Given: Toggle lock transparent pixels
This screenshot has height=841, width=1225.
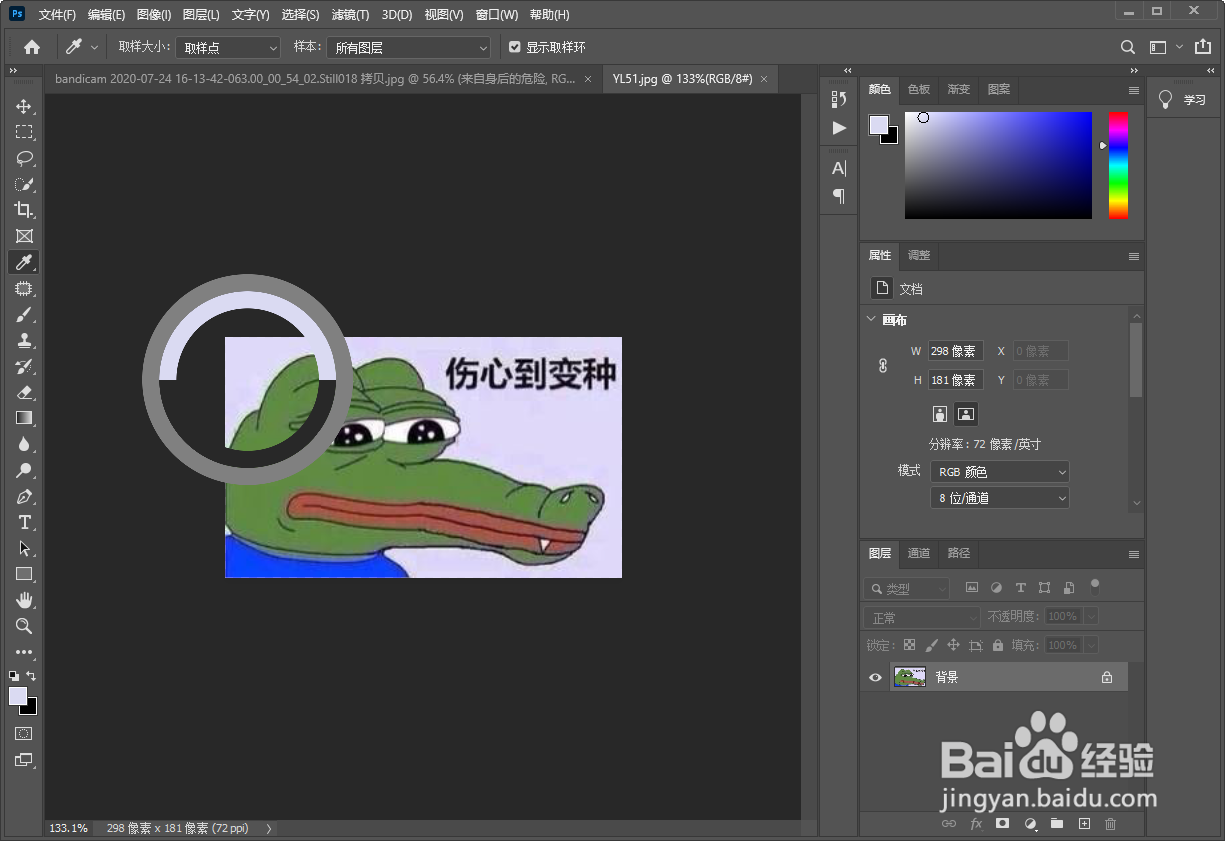Looking at the screenshot, I should (909, 645).
